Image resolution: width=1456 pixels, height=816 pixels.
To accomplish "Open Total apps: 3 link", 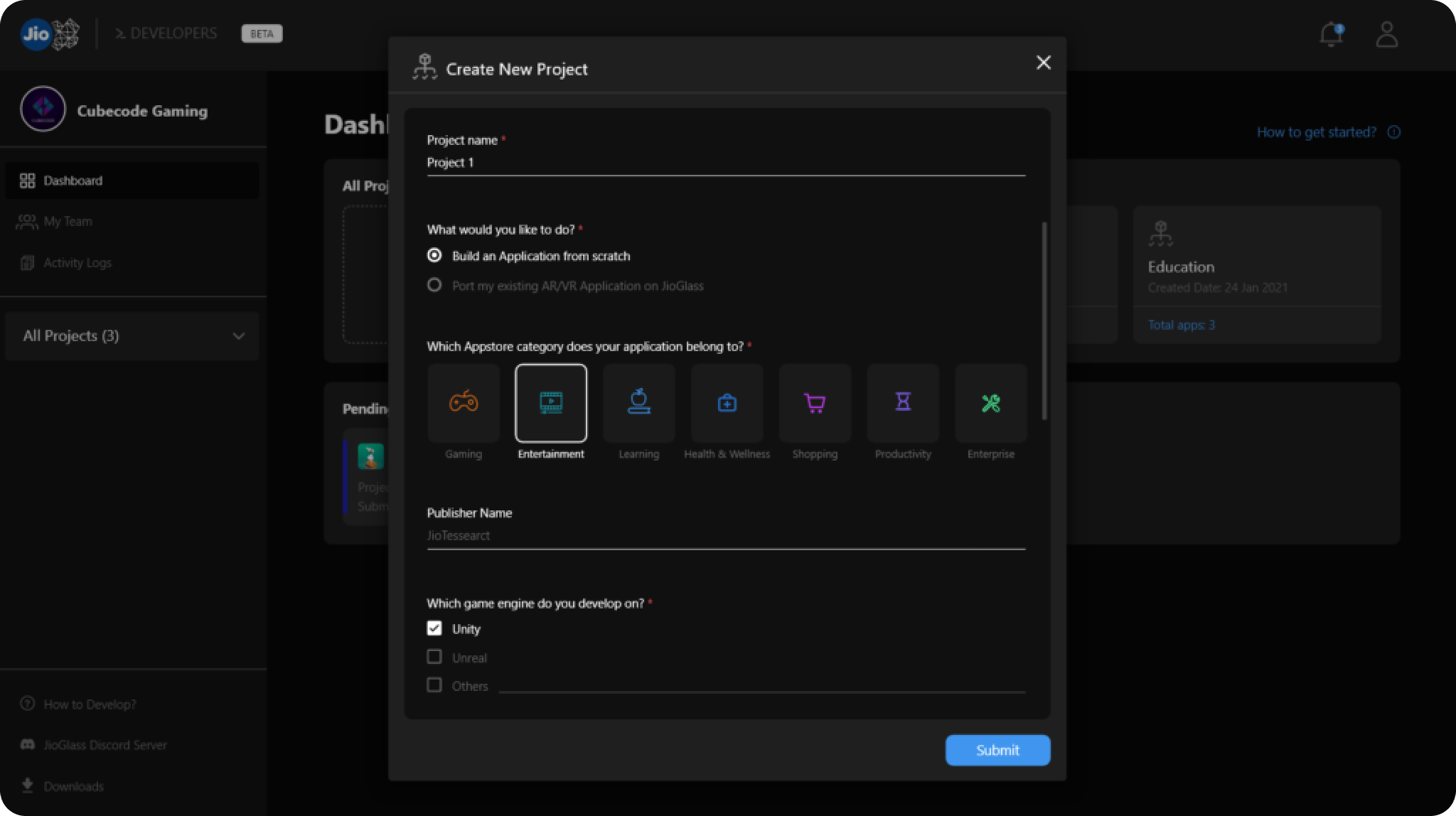I will point(1181,325).
